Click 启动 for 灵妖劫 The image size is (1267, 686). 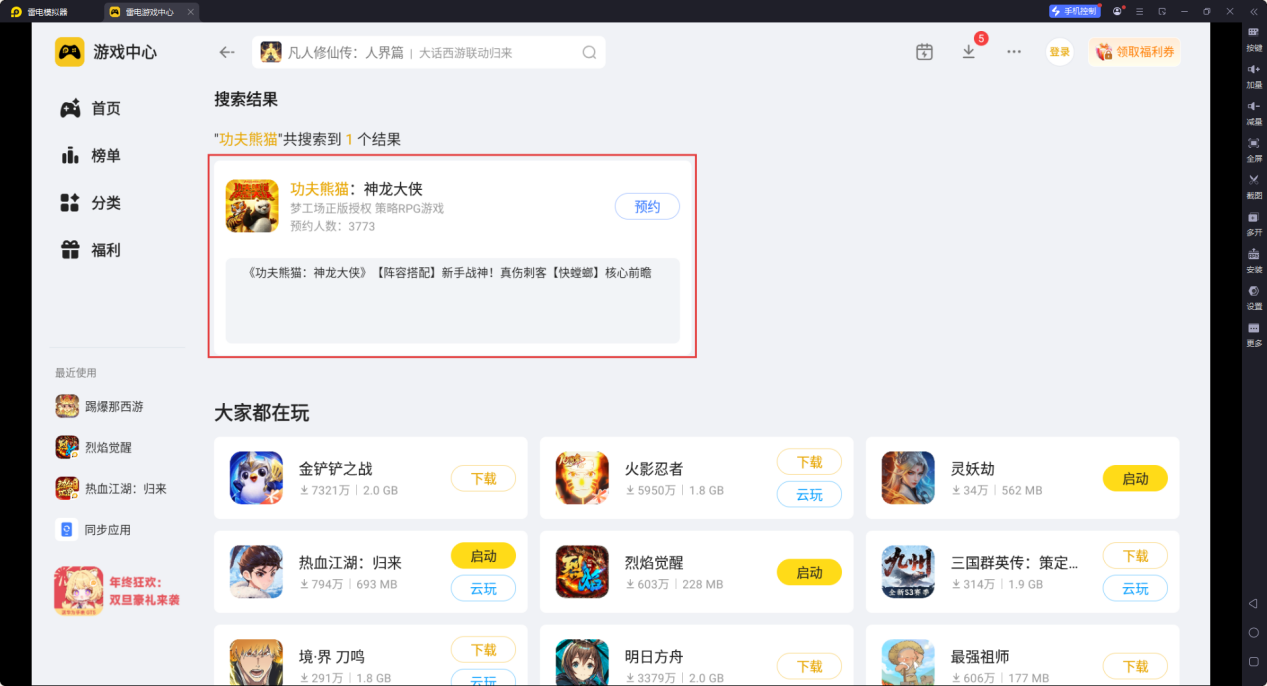(x=1135, y=478)
